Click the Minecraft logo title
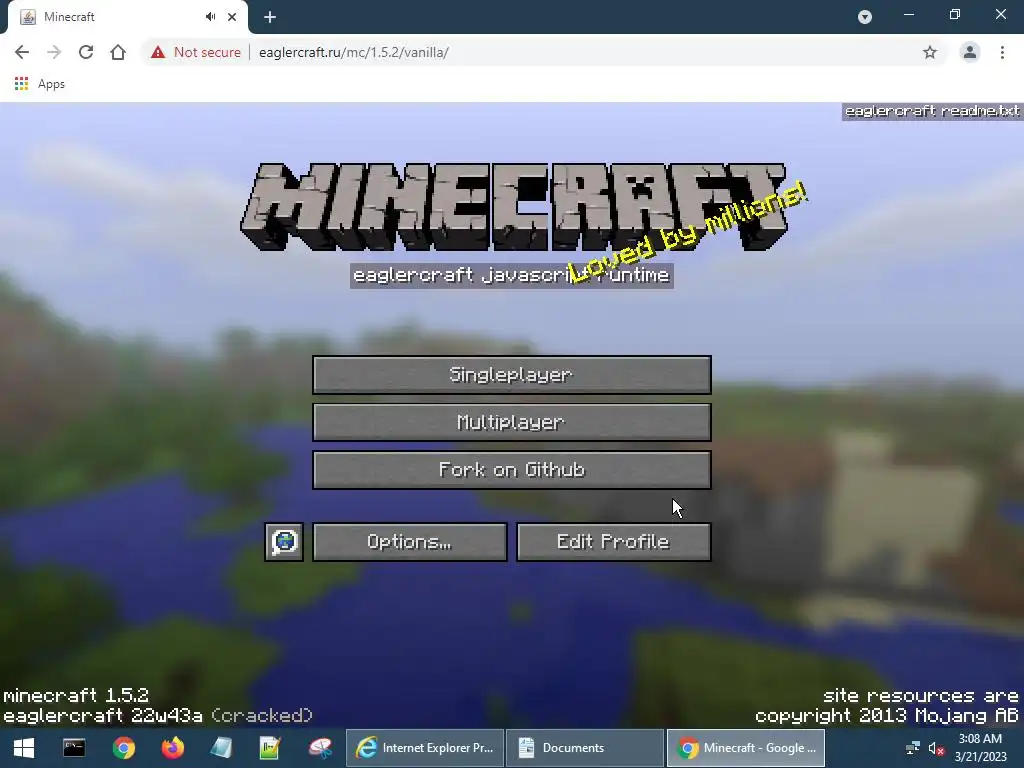This screenshot has width=1024, height=768. 514,206
